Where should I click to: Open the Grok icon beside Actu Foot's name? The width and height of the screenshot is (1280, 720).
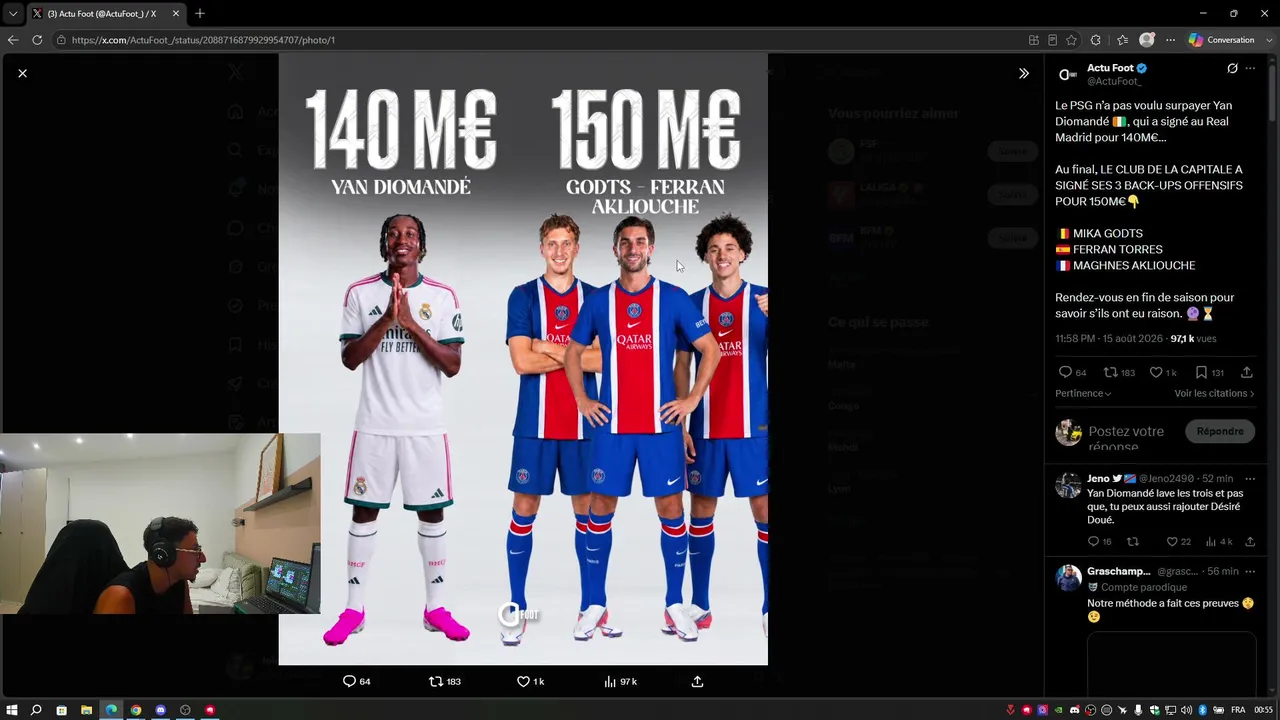tap(1232, 68)
